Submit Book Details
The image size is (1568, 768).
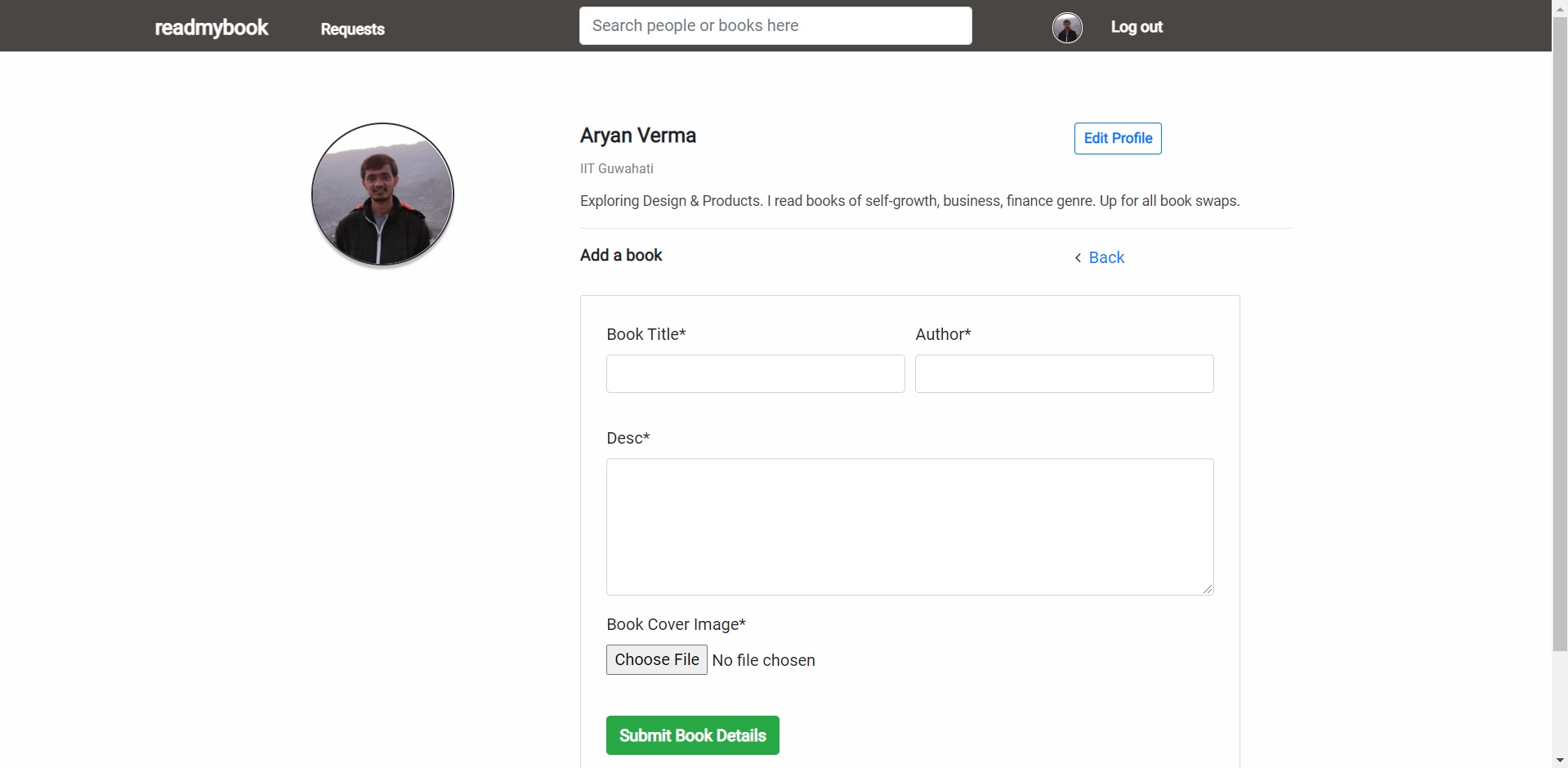(692, 735)
